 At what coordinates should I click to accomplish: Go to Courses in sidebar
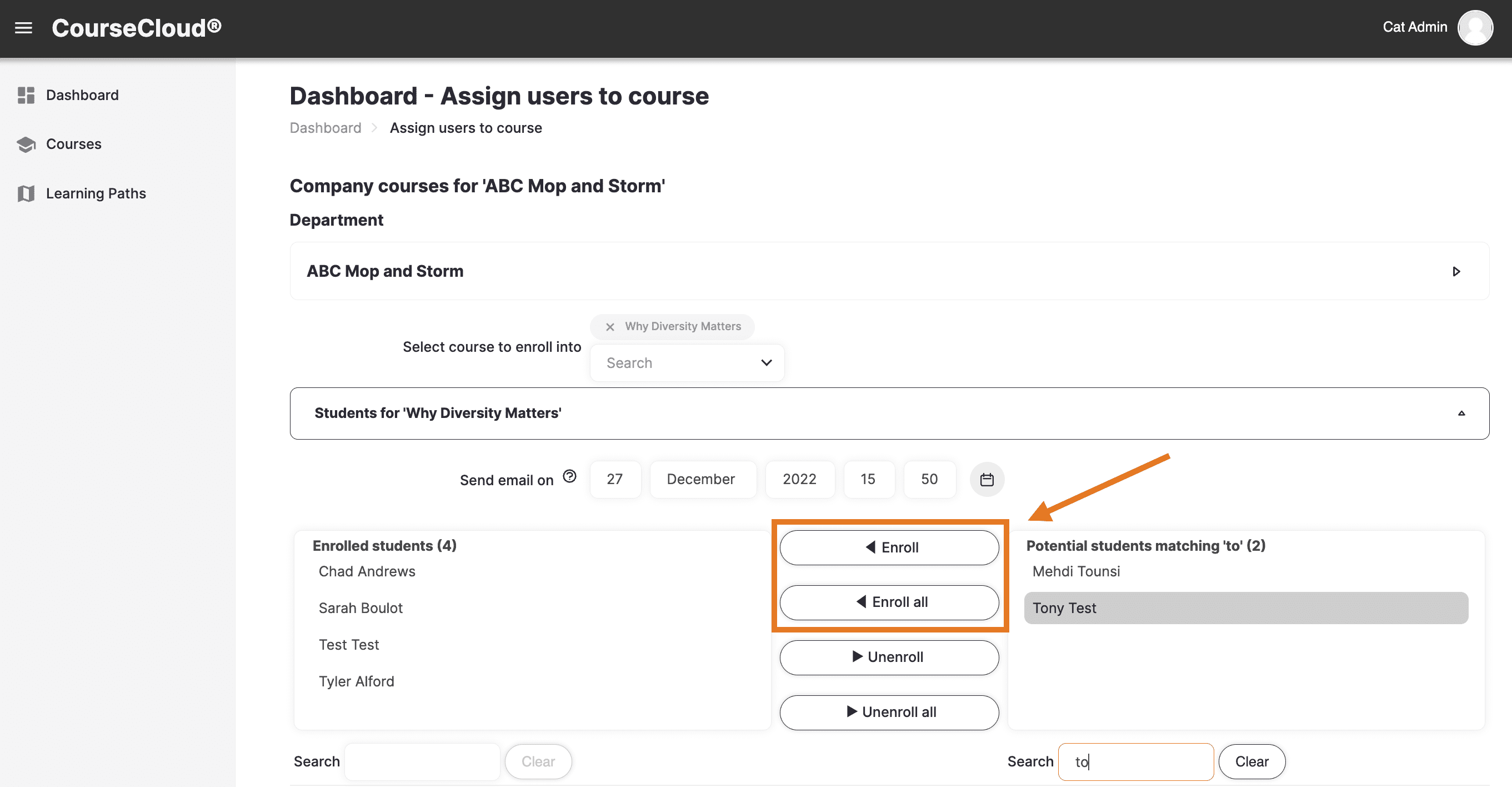74,144
